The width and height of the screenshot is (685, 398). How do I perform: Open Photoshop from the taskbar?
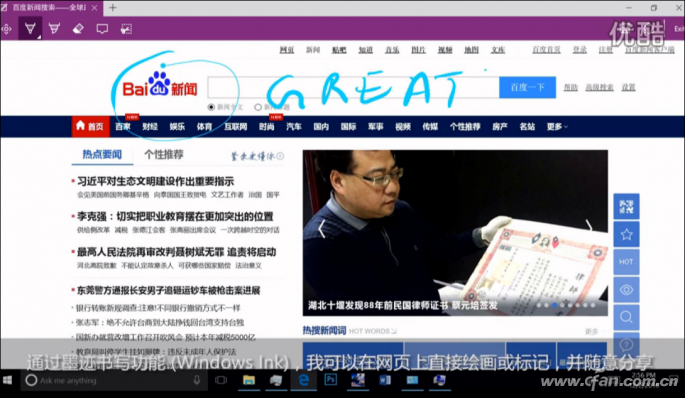[x=330, y=380]
